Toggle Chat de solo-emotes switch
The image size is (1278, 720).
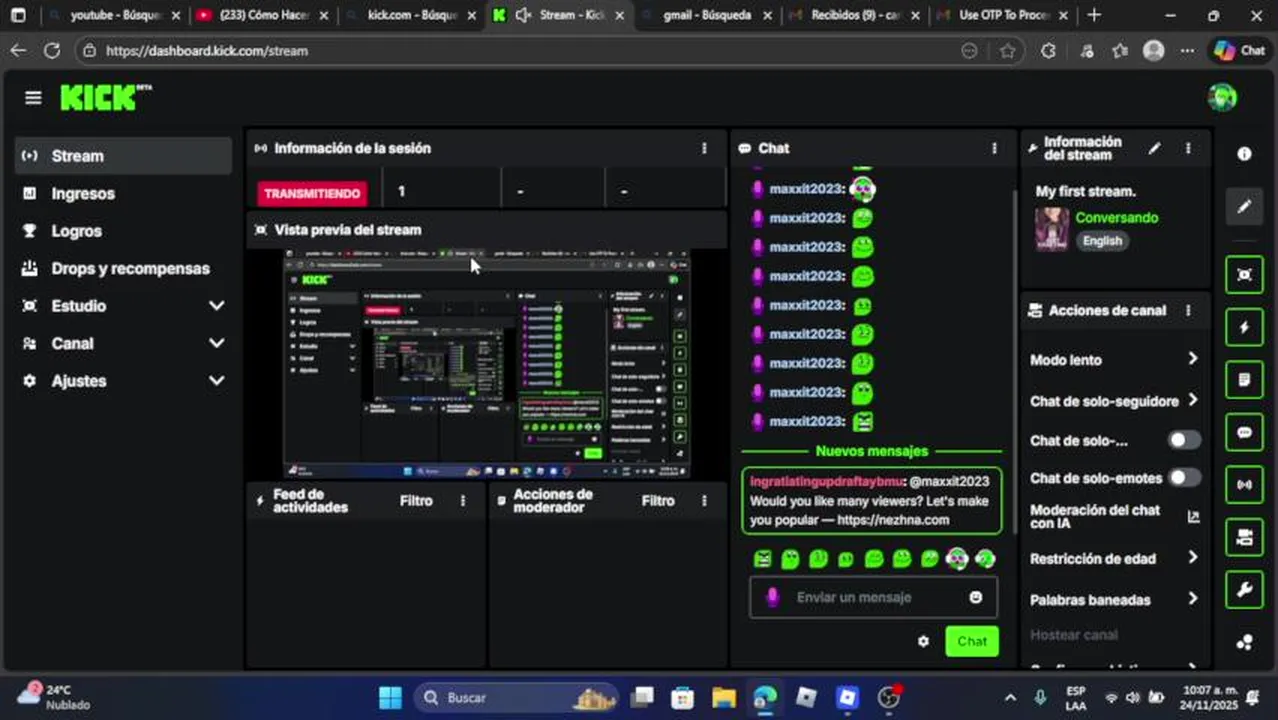[1184, 478]
